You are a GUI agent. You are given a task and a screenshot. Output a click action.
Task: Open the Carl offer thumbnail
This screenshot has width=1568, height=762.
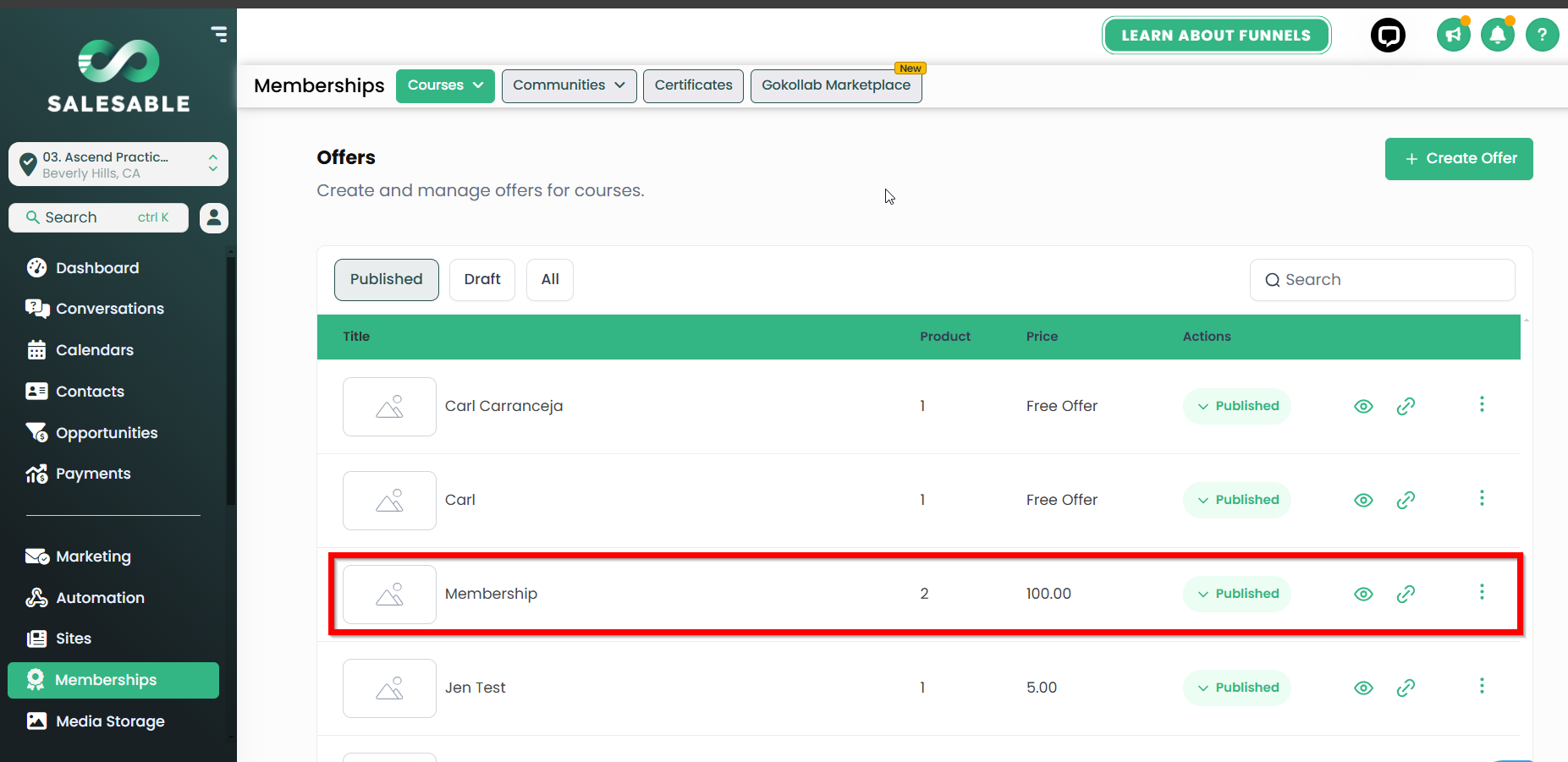389,501
